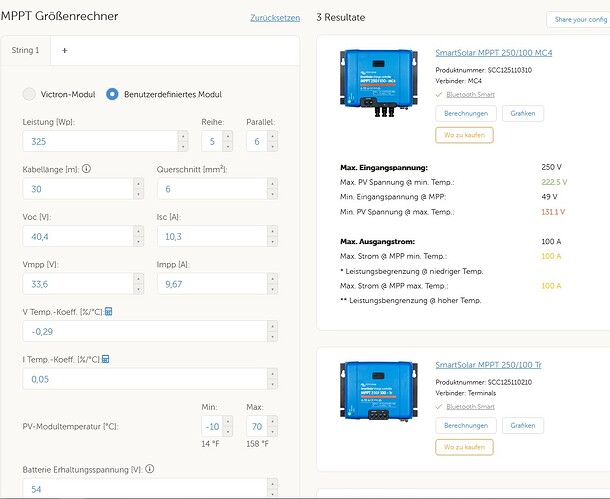Open the I Temp.-Koeff. calculator icon
This screenshot has width=610, height=499.
(x=105, y=359)
